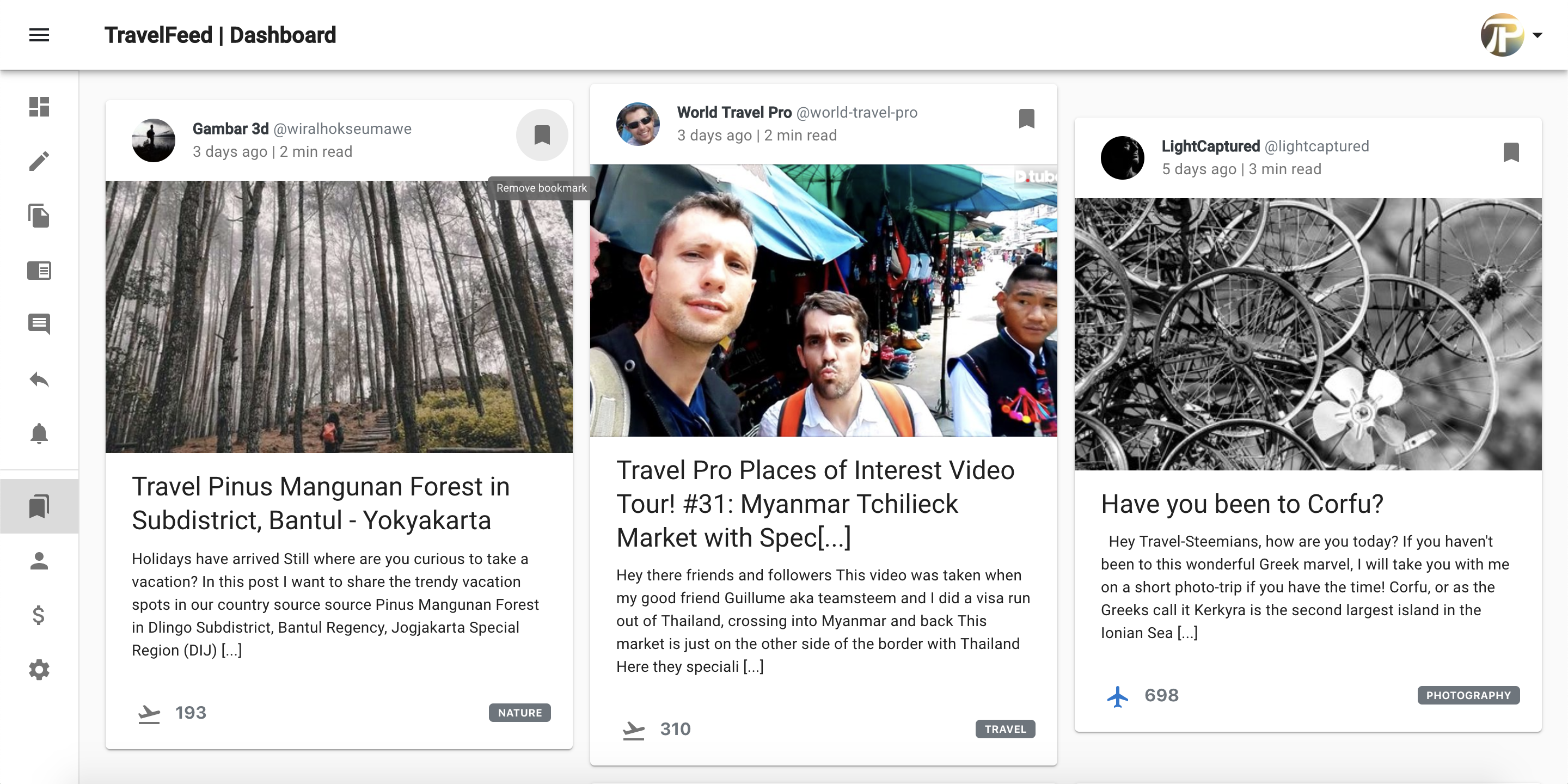Click '@lightcaptured' handle text
The image size is (1568, 784).
(x=1316, y=146)
